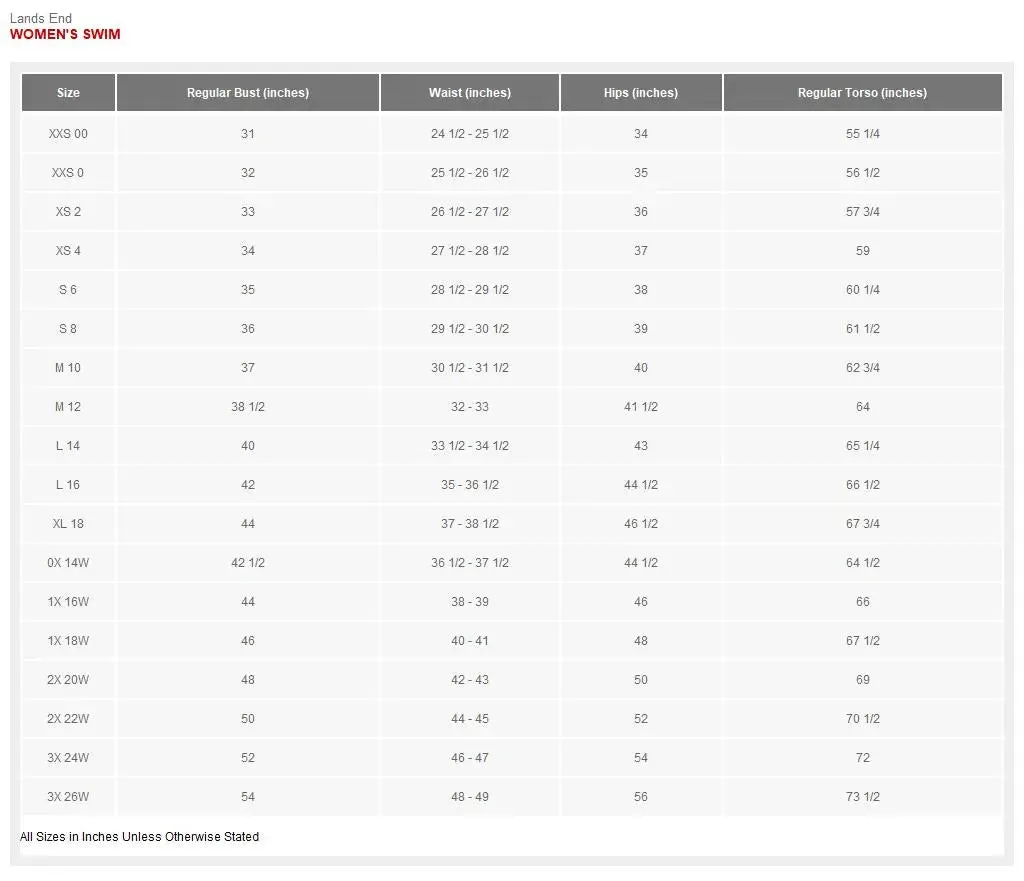Click 'All Sizes in Inches Unless Otherwise Stated' note

[x=139, y=837]
